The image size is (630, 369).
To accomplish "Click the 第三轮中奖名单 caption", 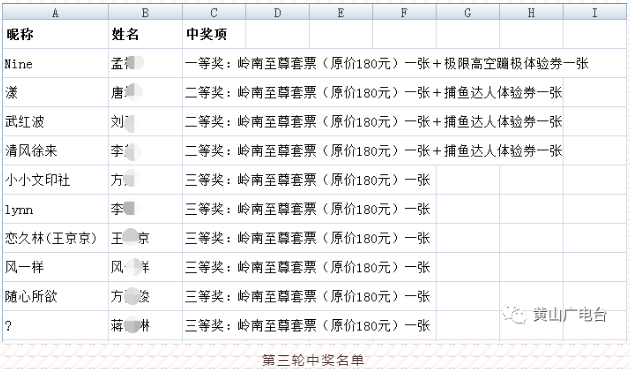I will point(313,360).
